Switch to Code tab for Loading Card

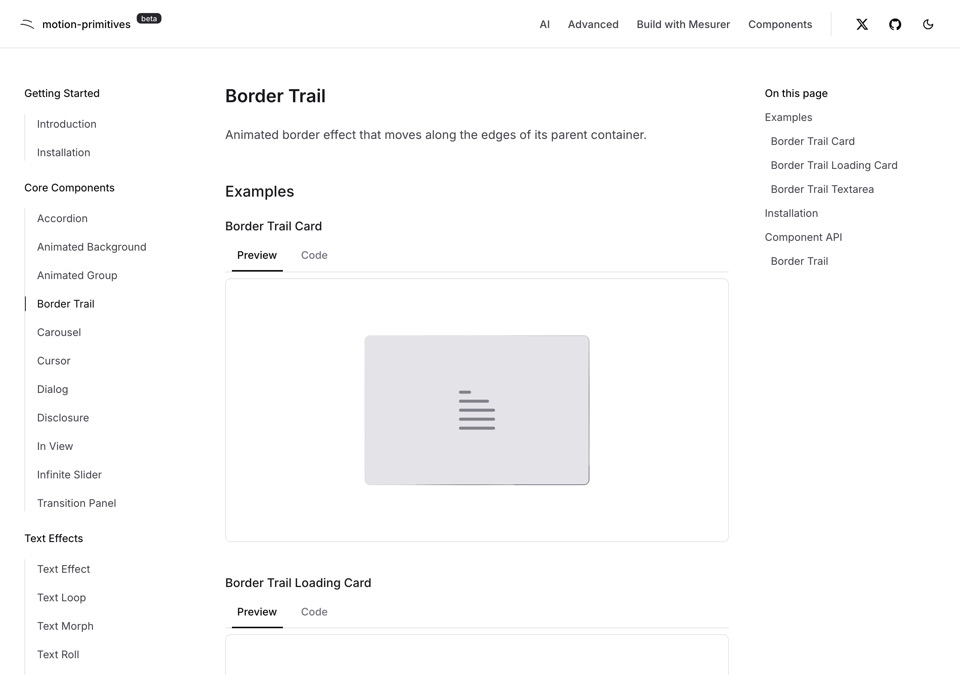pos(314,612)
